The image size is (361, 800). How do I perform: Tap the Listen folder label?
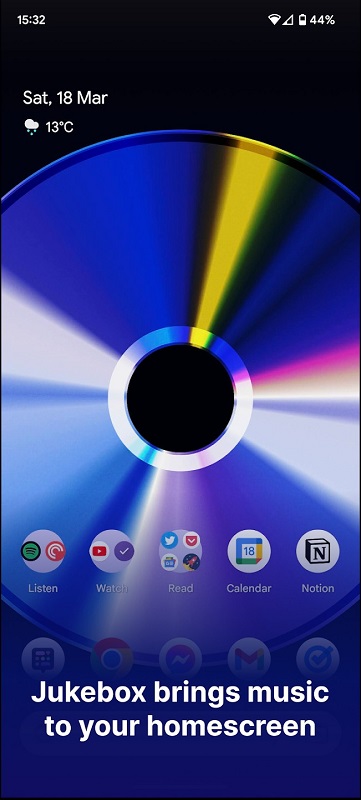[x=43, y=588]
